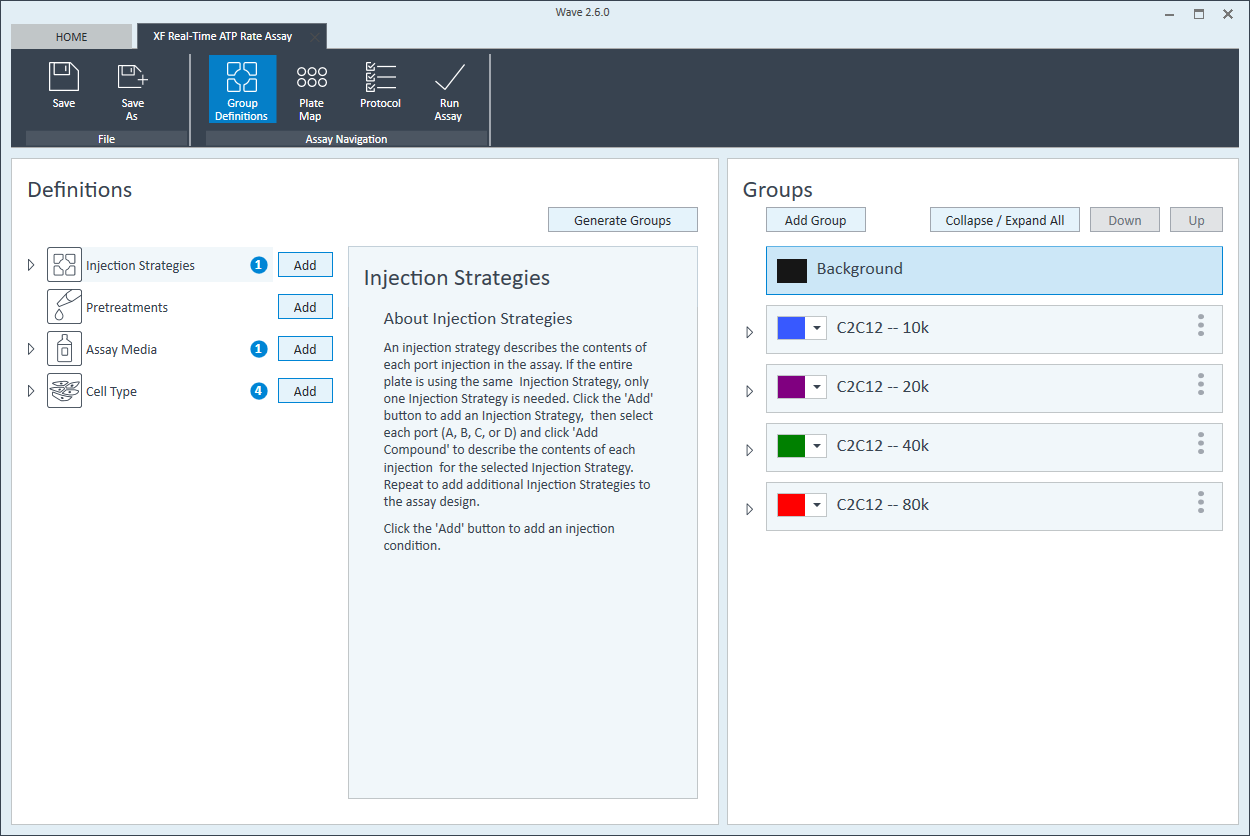
Task: Switch to the HOME tab
Action: pyautogui.click(x=71, y=37)
